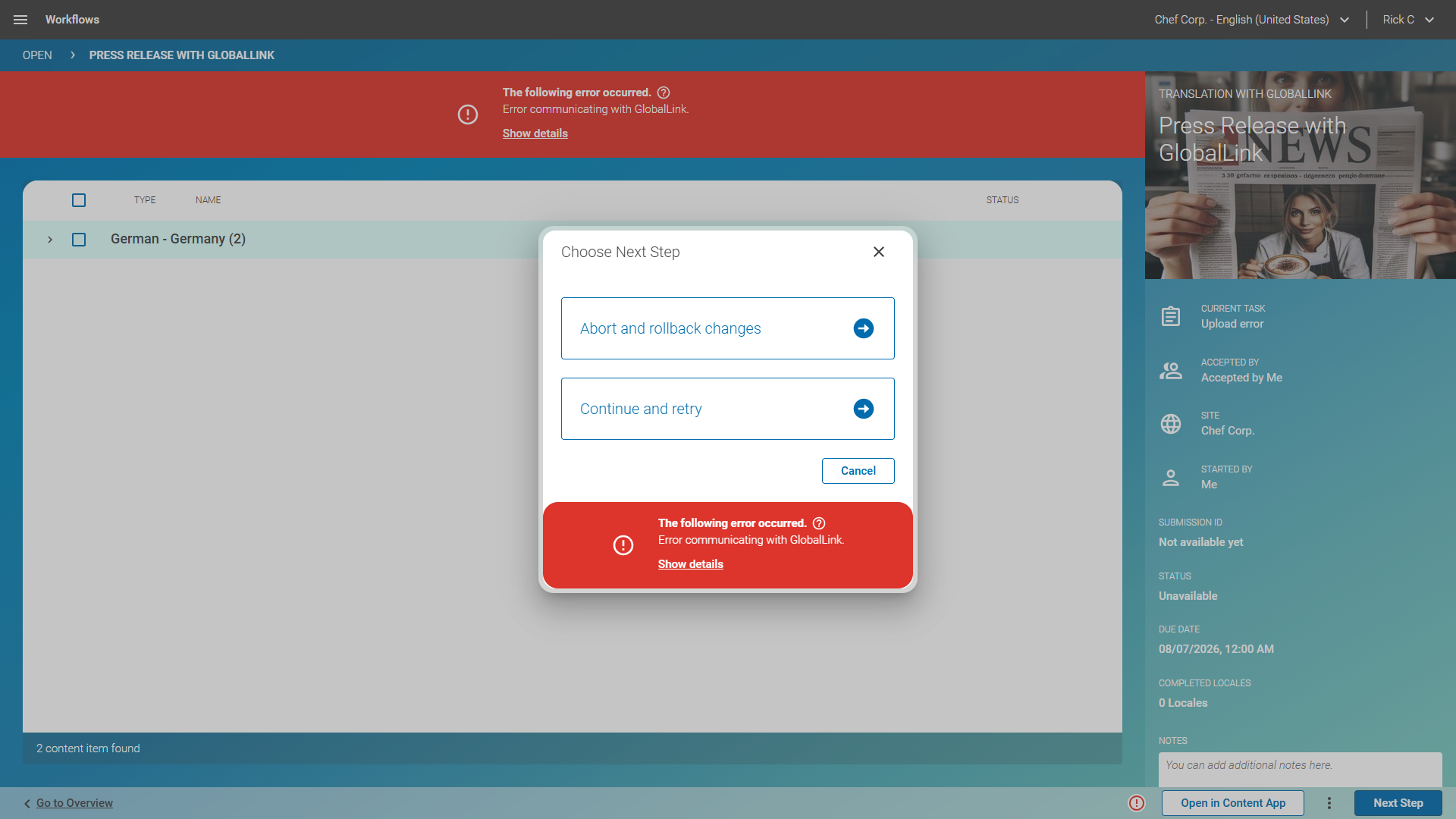1456x819 pixels.
Task: Click the '0 Locales' value
Action: point(1183,703)
